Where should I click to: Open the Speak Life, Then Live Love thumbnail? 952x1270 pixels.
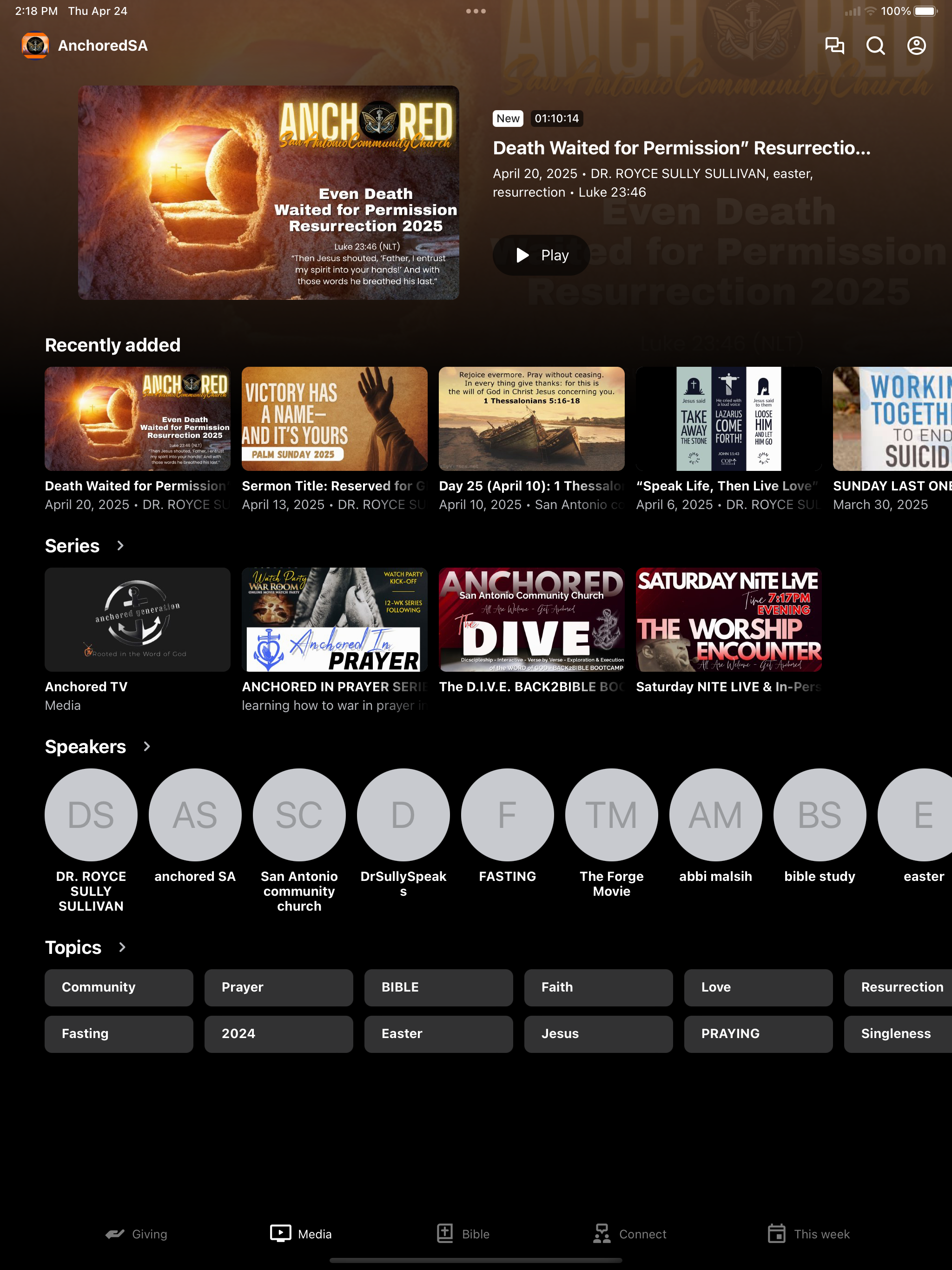pos(728,418)
